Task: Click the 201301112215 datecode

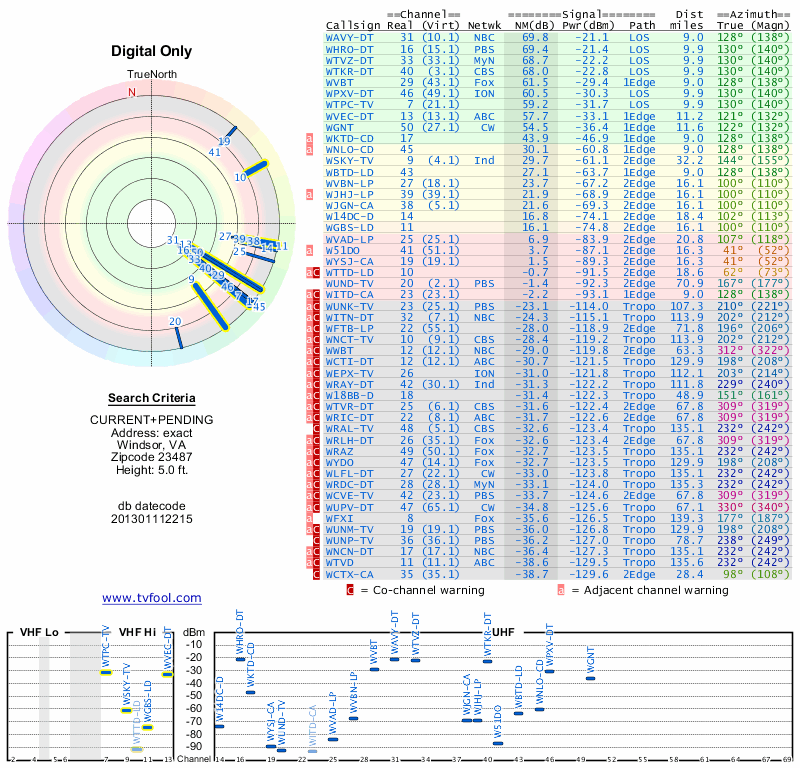Action: 152,519
